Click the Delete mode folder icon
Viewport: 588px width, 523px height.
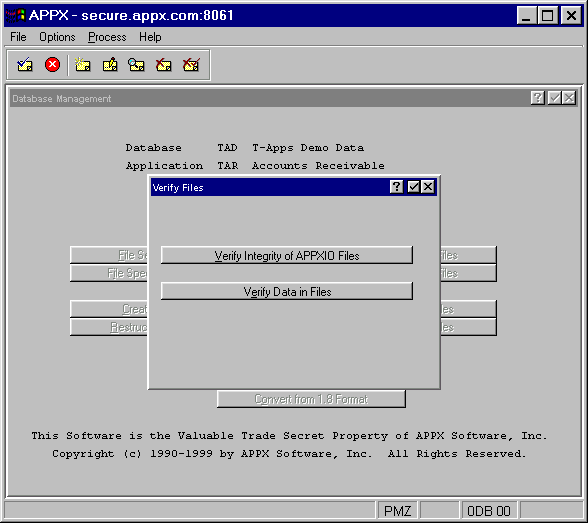164,65
